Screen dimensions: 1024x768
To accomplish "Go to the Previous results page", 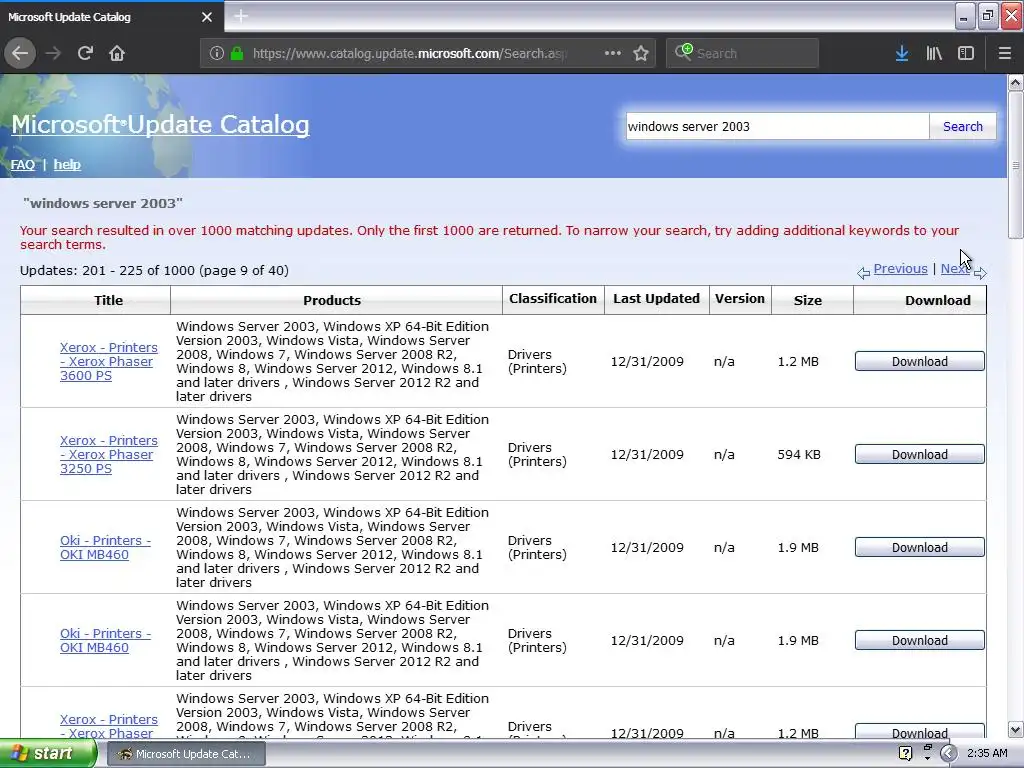I will (x=900, y=268).
